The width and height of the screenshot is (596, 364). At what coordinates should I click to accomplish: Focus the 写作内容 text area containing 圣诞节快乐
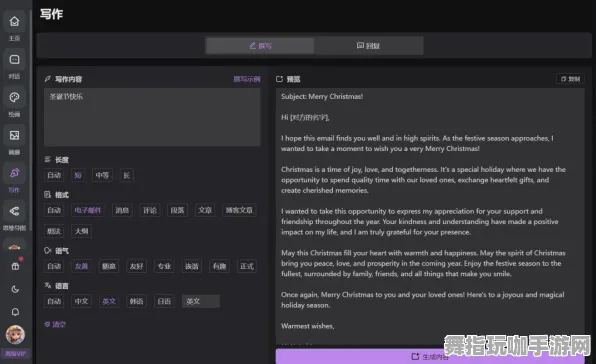pos(152,117)
